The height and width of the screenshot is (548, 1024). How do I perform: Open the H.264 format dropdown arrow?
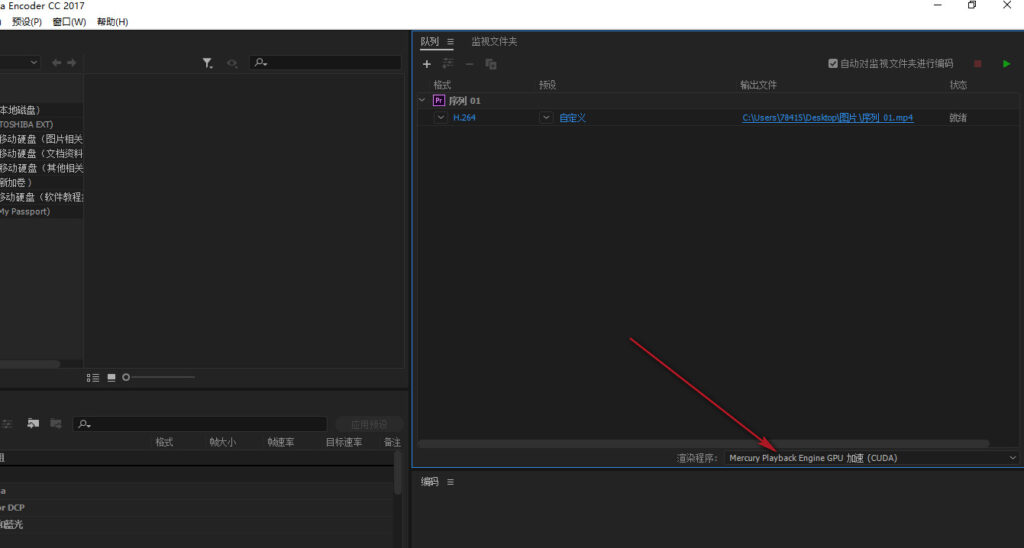[441, 118]
